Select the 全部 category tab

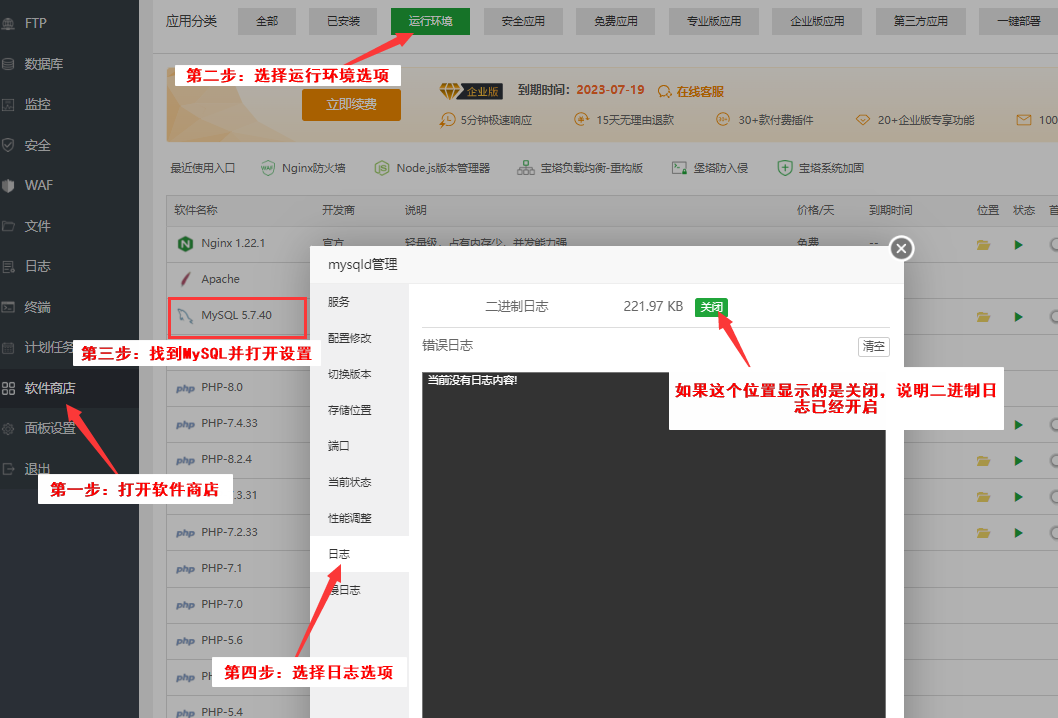click(x=267, y=22)
